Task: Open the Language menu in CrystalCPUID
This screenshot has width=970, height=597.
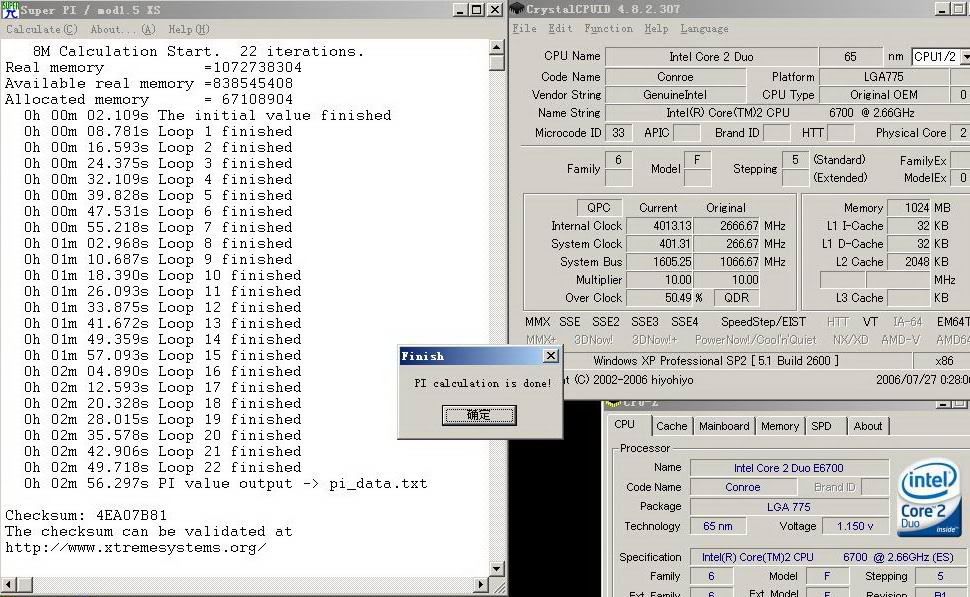Action: pyautogui.click(x=704, y=29)
